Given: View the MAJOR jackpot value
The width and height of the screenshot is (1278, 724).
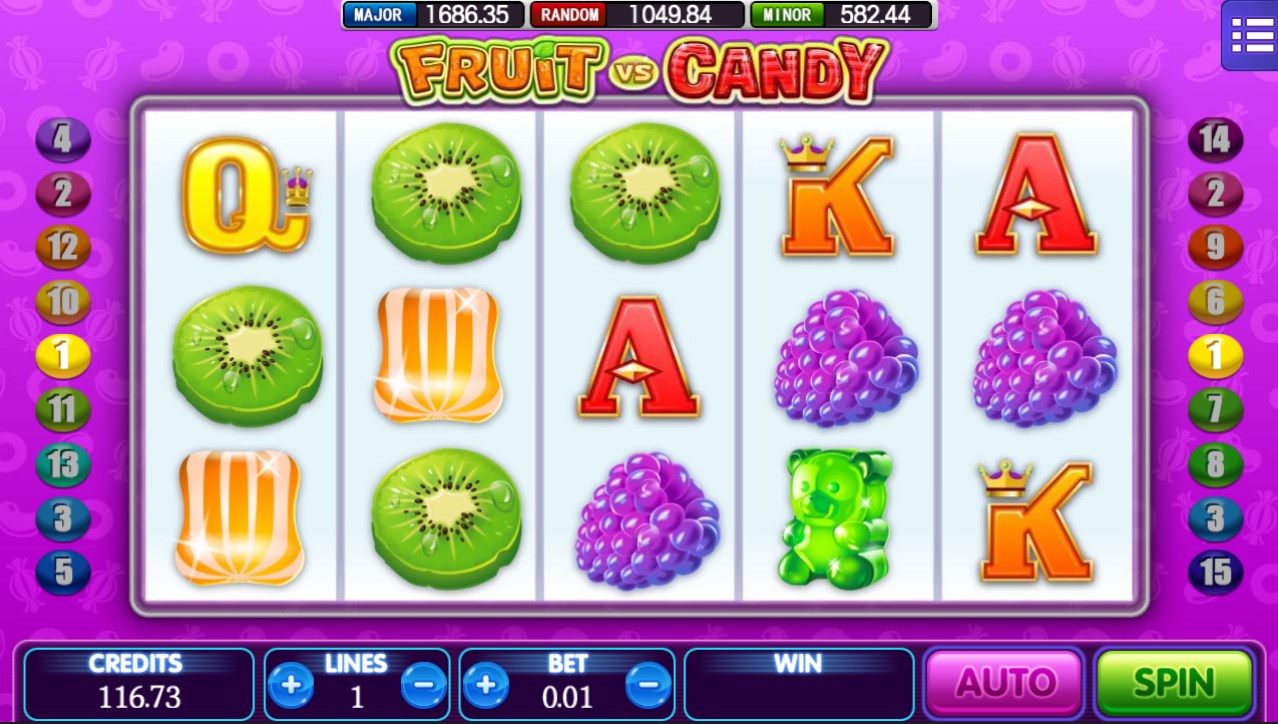Looking at the screenshot, I should pyautogui.click(x=434, y=15).
